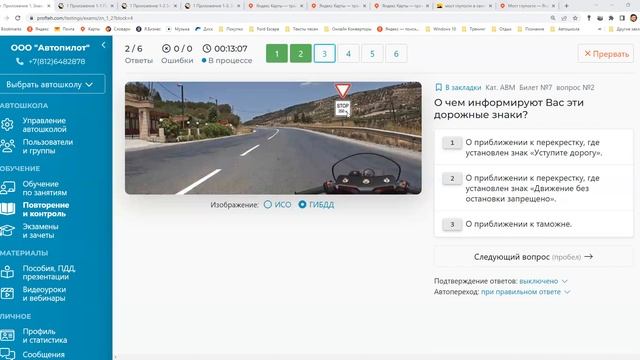Click zoom magnifier icon in address bar
Viewport: 640px width, 360px height.
pyautogui.click(x=553, y=18)
